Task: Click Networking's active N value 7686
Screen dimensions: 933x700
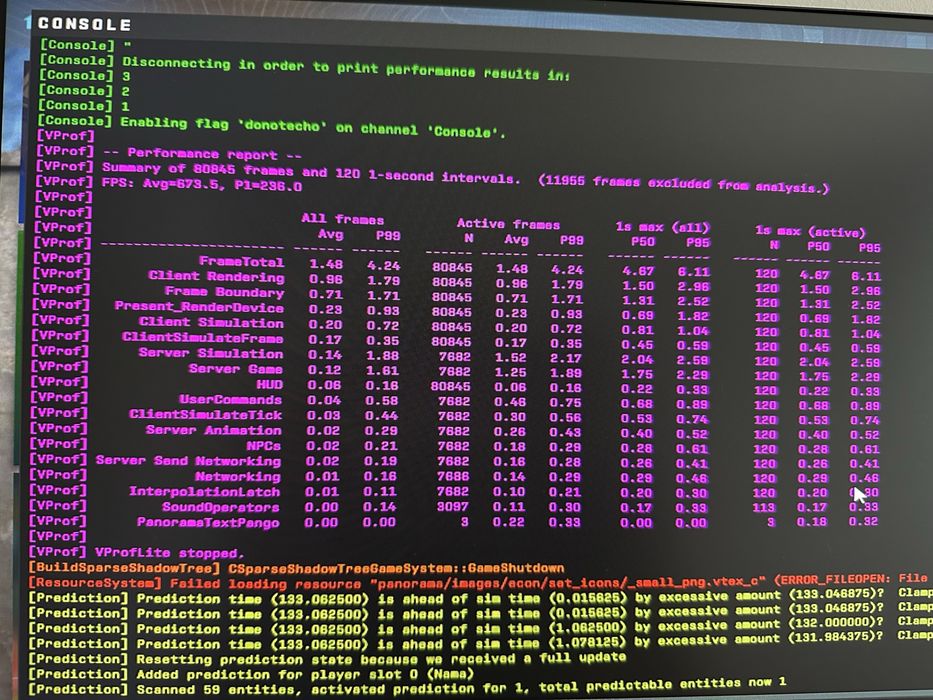Action: (453, 476)
